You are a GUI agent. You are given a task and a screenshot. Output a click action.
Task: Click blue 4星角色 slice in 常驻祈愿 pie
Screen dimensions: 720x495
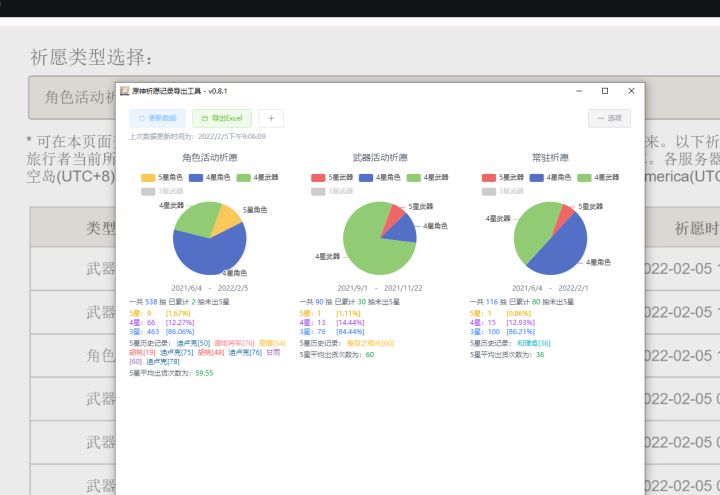coord(565,250)
